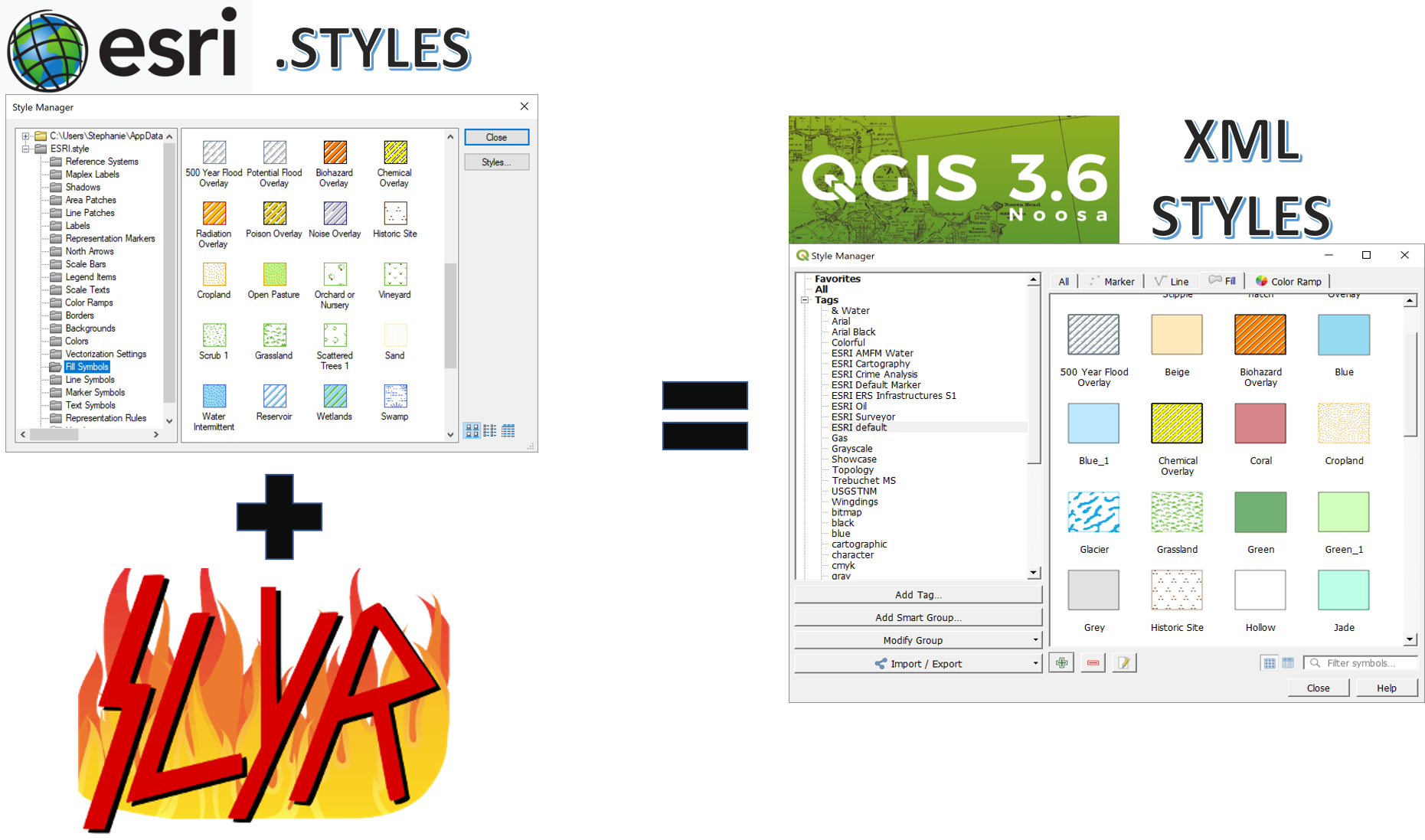Select list view in Esri Style Manager
The image size is (1425, 840).
click(490, 431)
